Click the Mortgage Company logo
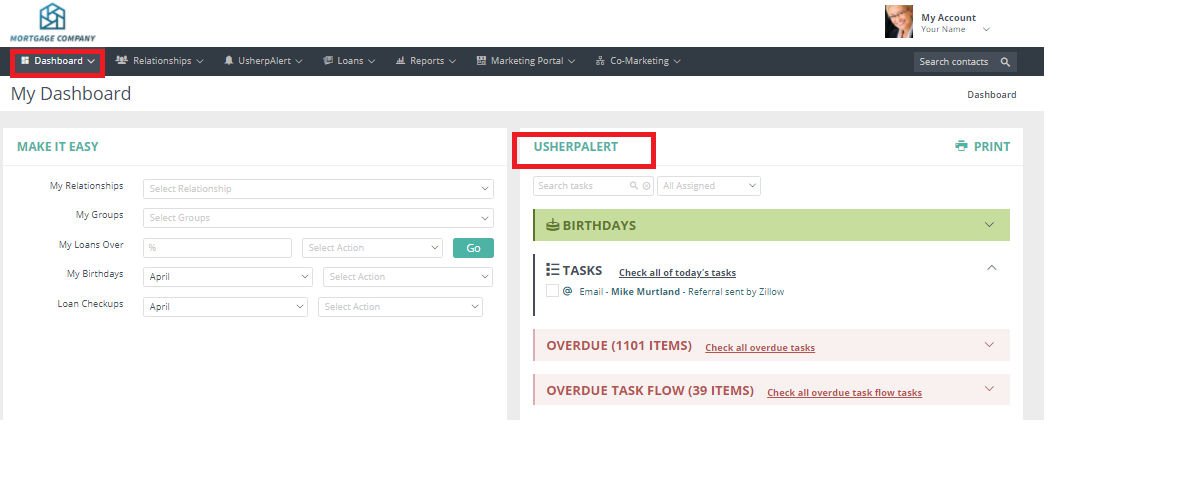 coord(52,22)
